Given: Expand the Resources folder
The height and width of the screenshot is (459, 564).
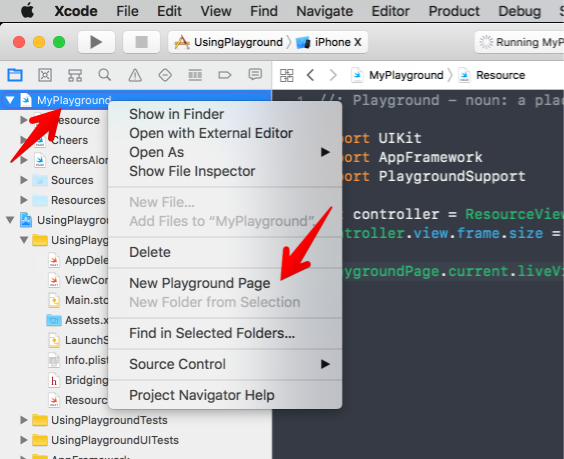Looking at the screenshot, I should (23, 200).
